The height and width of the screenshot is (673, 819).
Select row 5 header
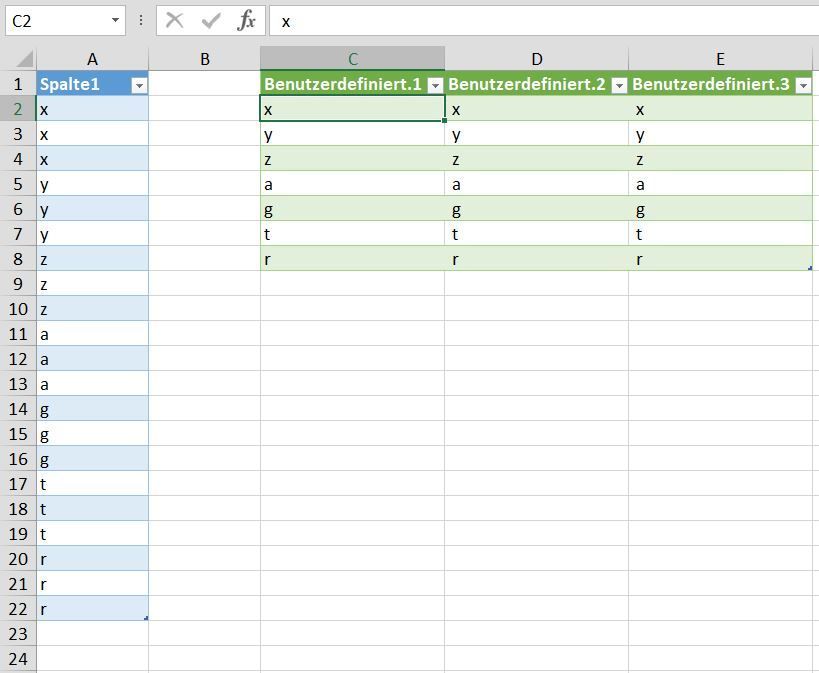coord(18,184)
